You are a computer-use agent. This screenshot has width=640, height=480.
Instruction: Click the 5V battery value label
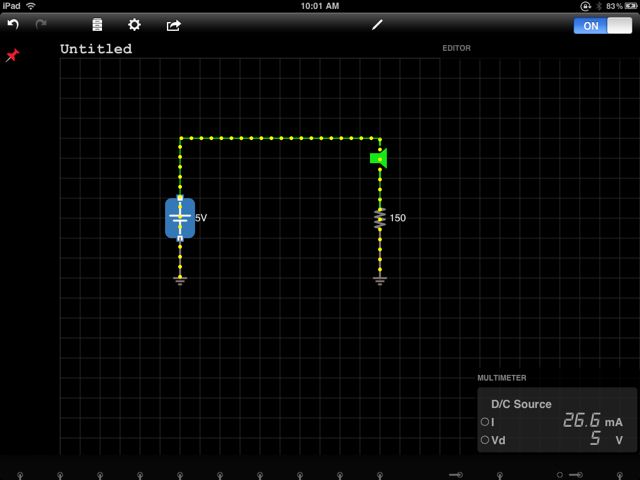(x=201, y=218)
